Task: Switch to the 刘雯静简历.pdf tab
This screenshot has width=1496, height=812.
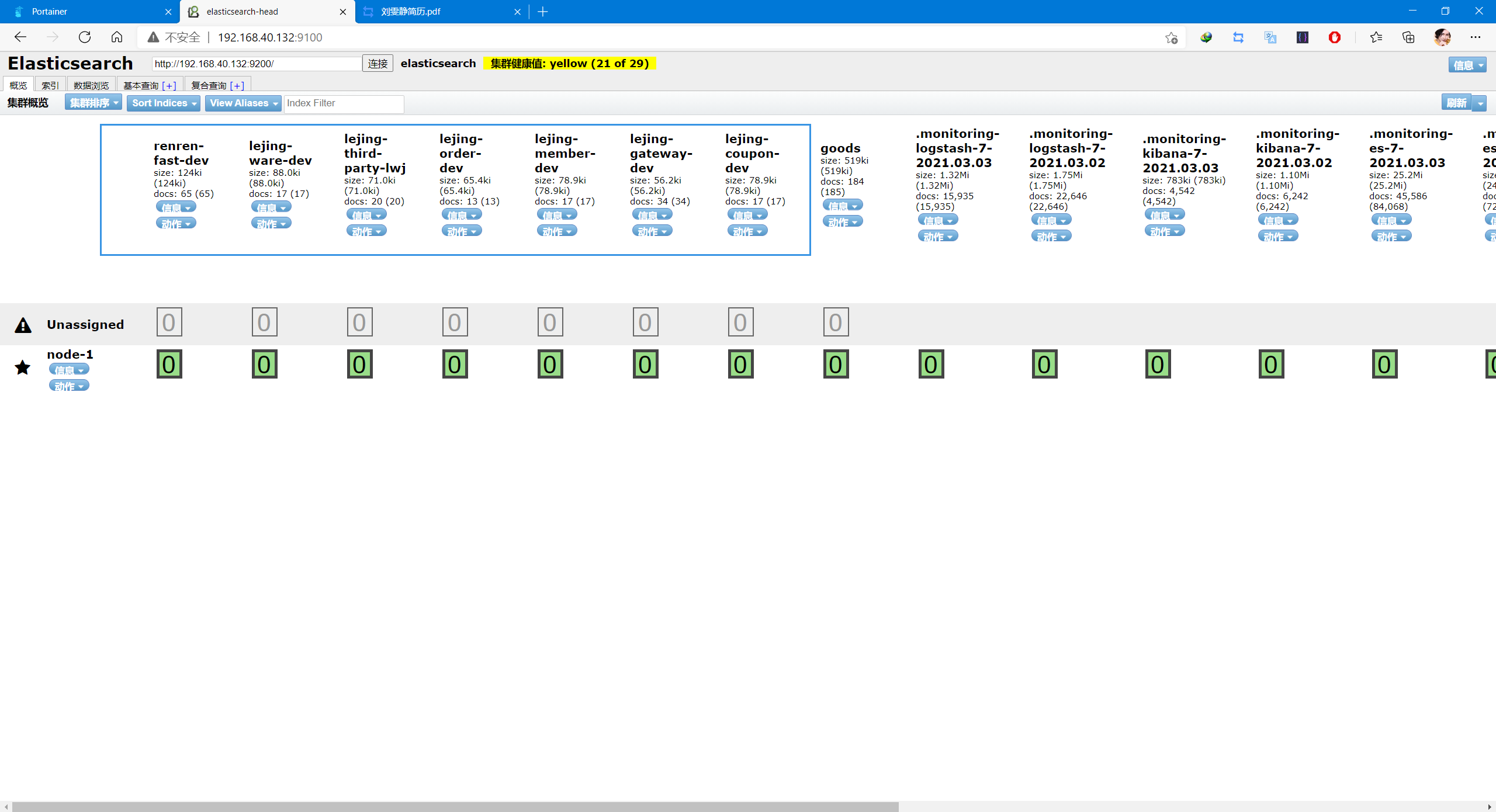Action: (441, 12)
